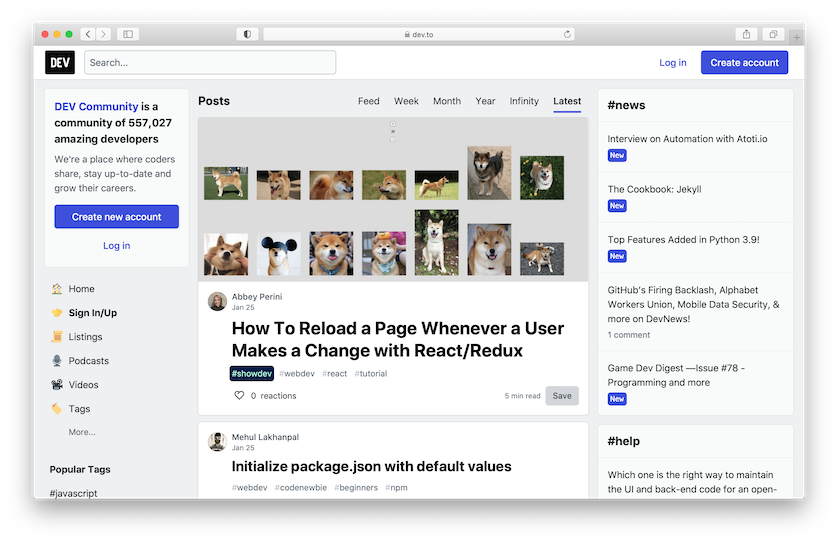This screenshot has width=838, height=543.
Task: Click the #codenewbie tag
Action: (x=301, y=487)
